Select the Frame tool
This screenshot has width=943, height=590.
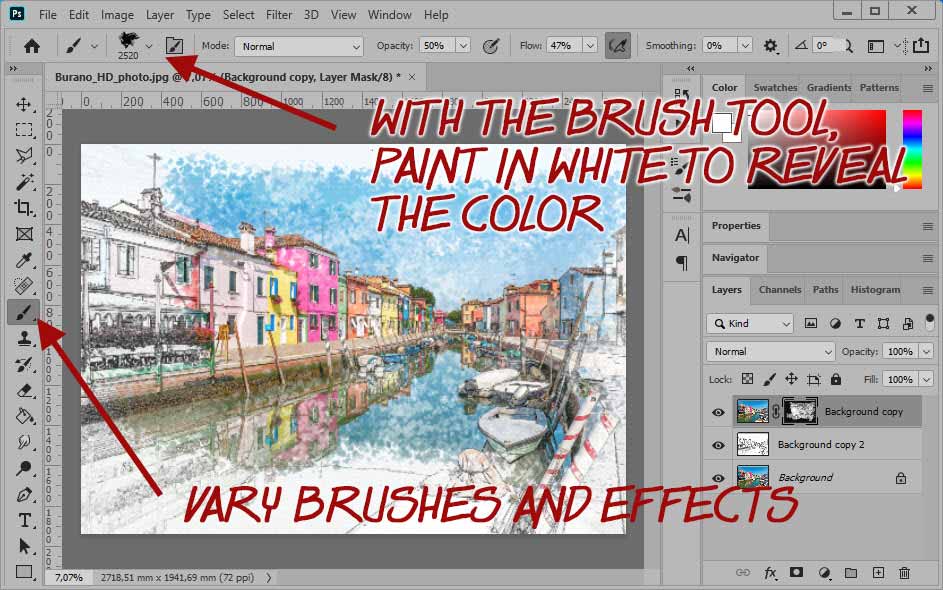[x=23, y=234]
